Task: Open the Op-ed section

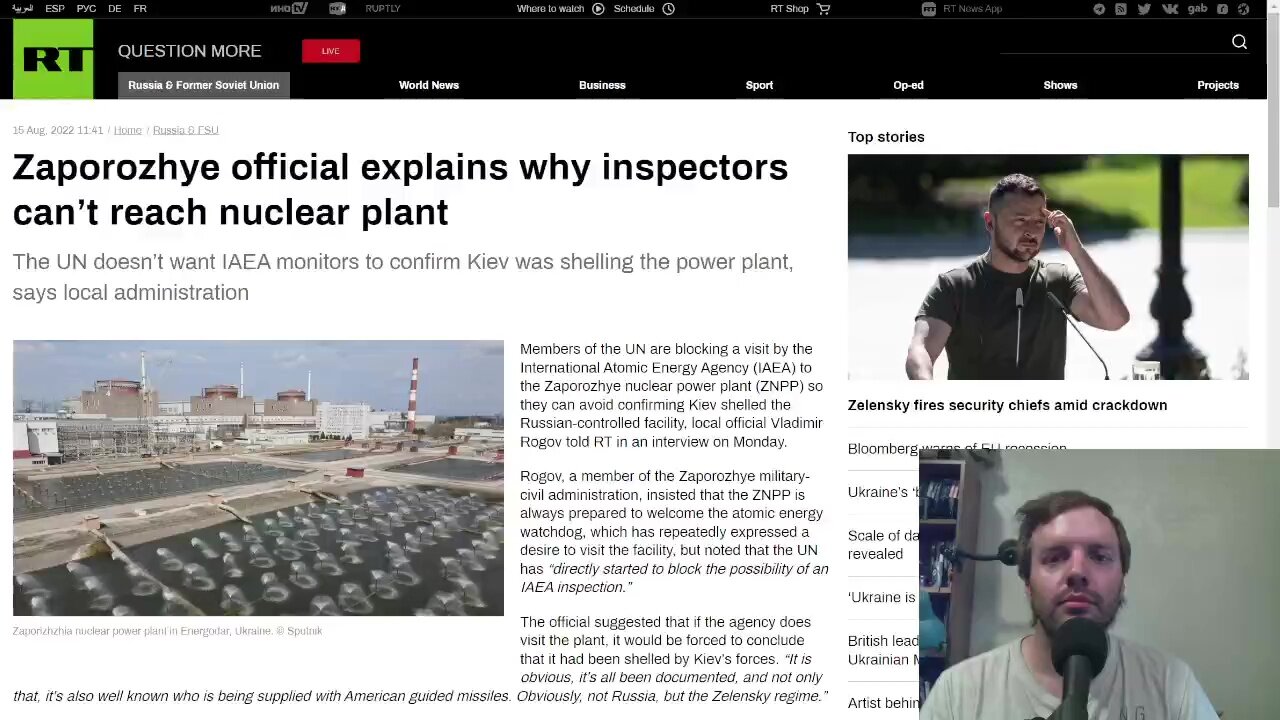Action: [x=908, y=85]
